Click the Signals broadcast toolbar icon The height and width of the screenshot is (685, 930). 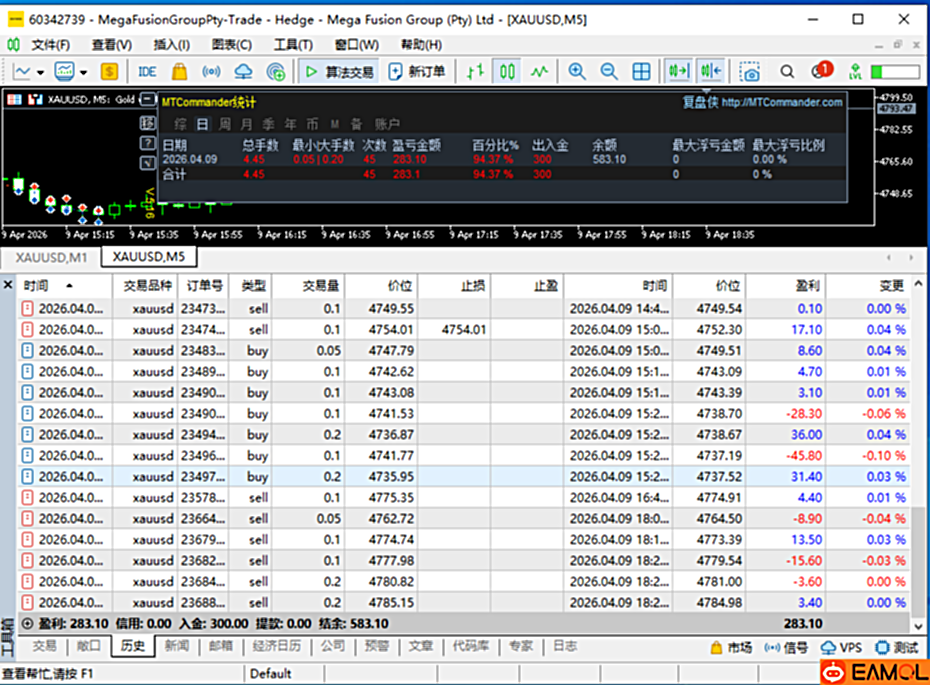[212, 71]
